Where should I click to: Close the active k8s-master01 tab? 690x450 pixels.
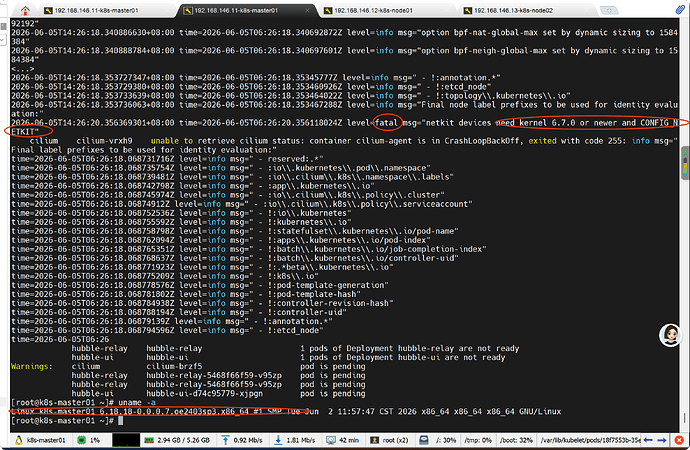307,11
